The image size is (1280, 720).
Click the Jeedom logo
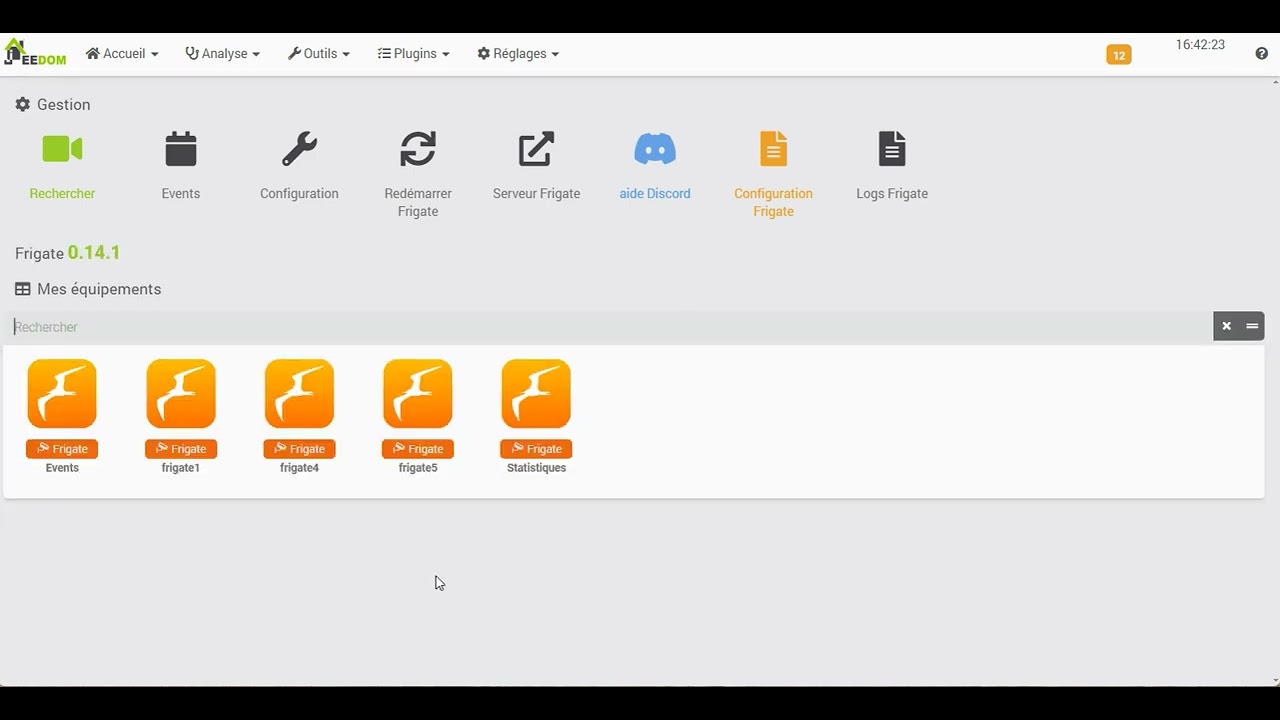point(35,53)
